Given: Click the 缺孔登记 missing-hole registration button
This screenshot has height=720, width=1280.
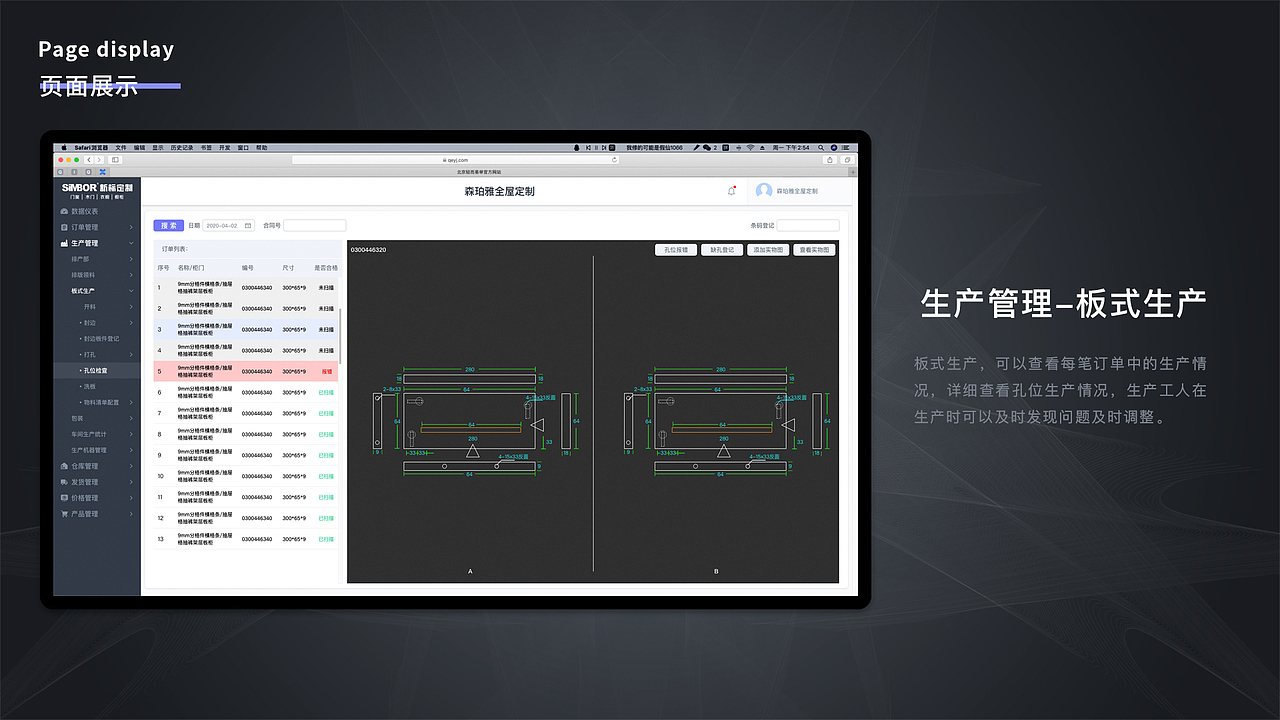Looking at the screenshot, I should click(721, 249).
